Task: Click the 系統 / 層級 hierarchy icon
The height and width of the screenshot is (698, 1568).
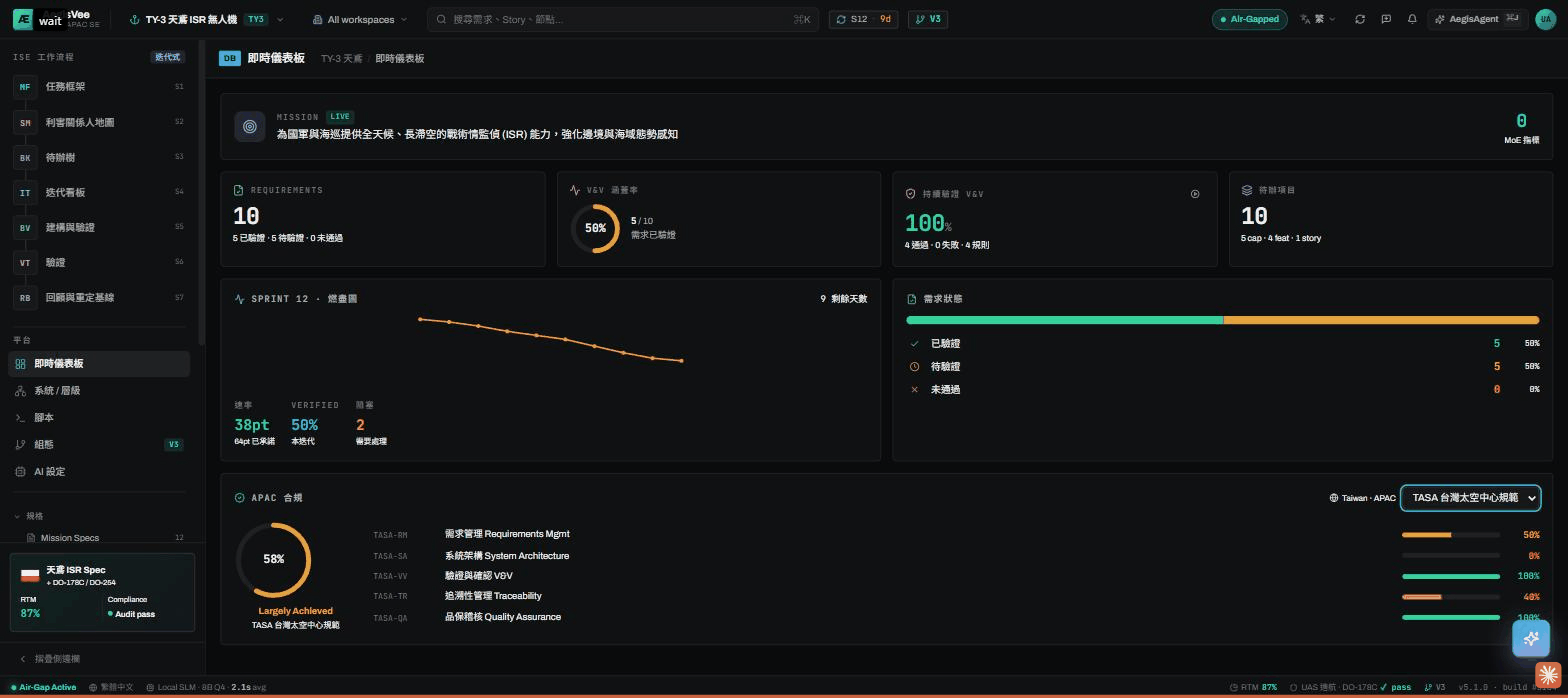Action: click(x=20, y=391)
